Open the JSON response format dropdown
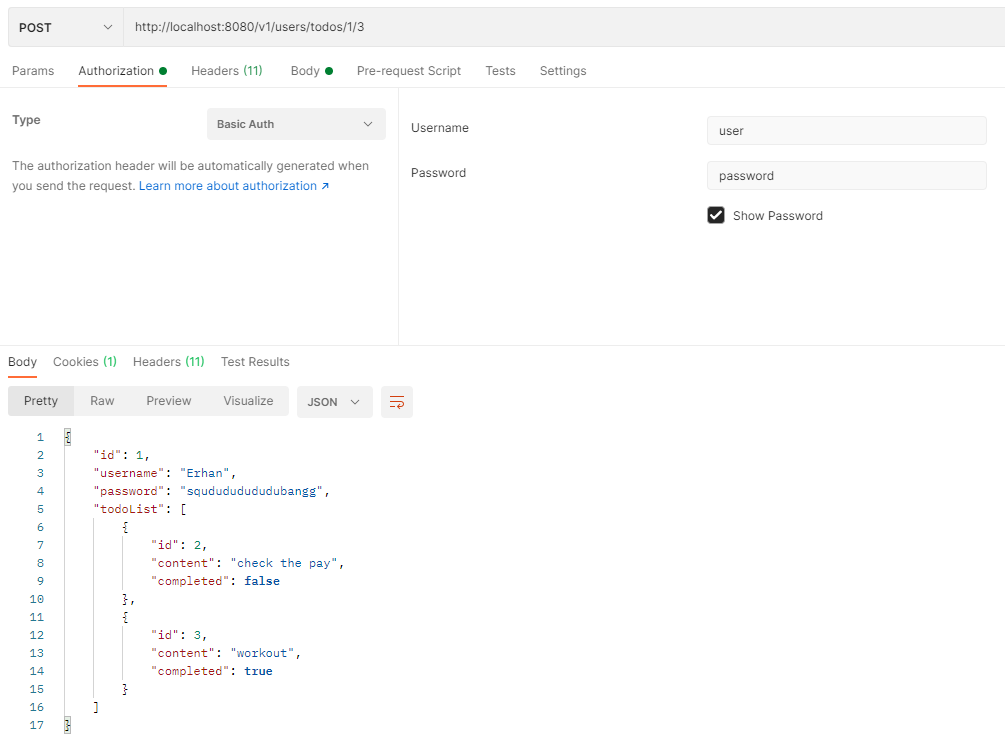 tap(335, 400)
